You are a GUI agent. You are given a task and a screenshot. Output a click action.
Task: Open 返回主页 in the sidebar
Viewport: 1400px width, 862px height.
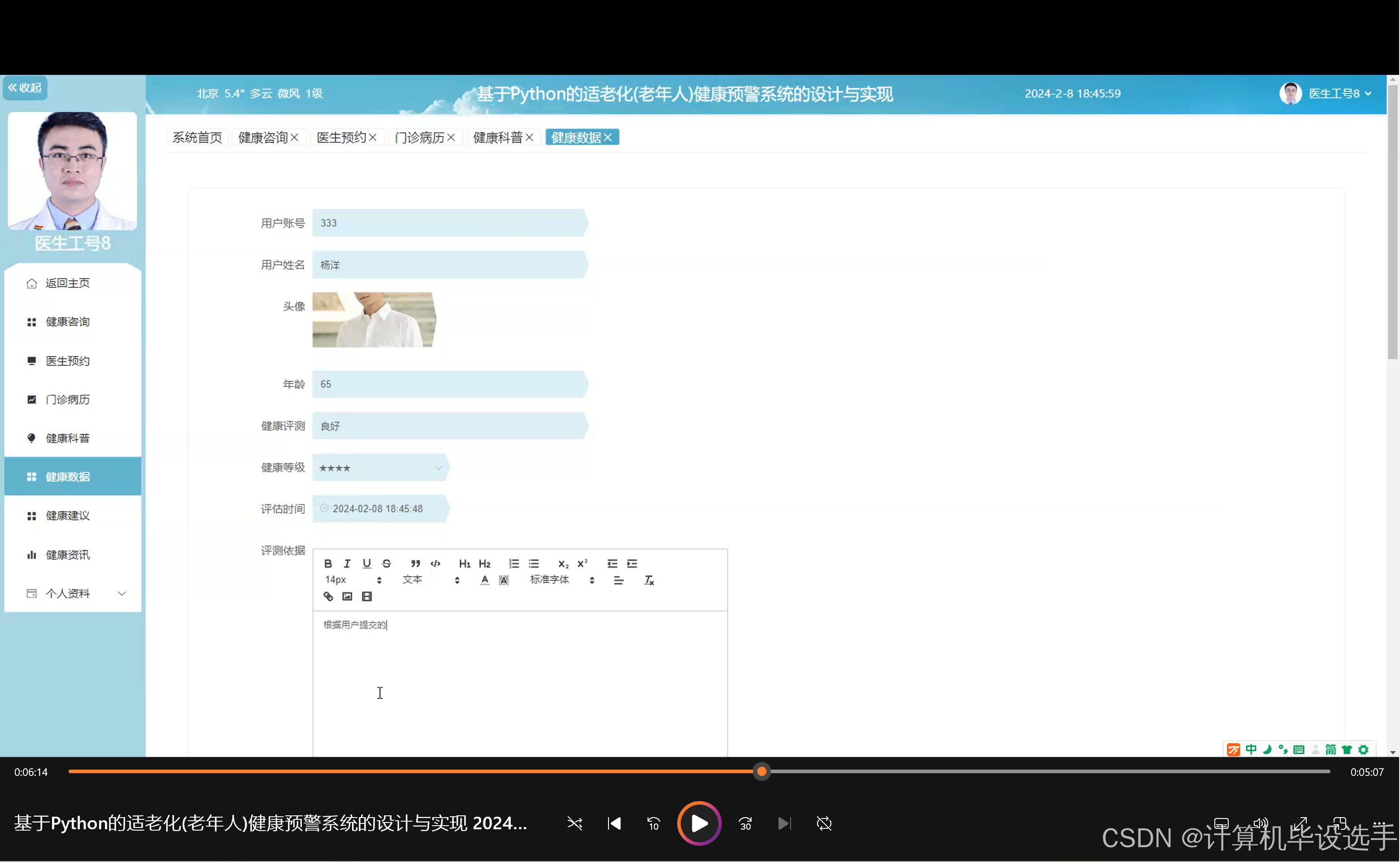72,283
